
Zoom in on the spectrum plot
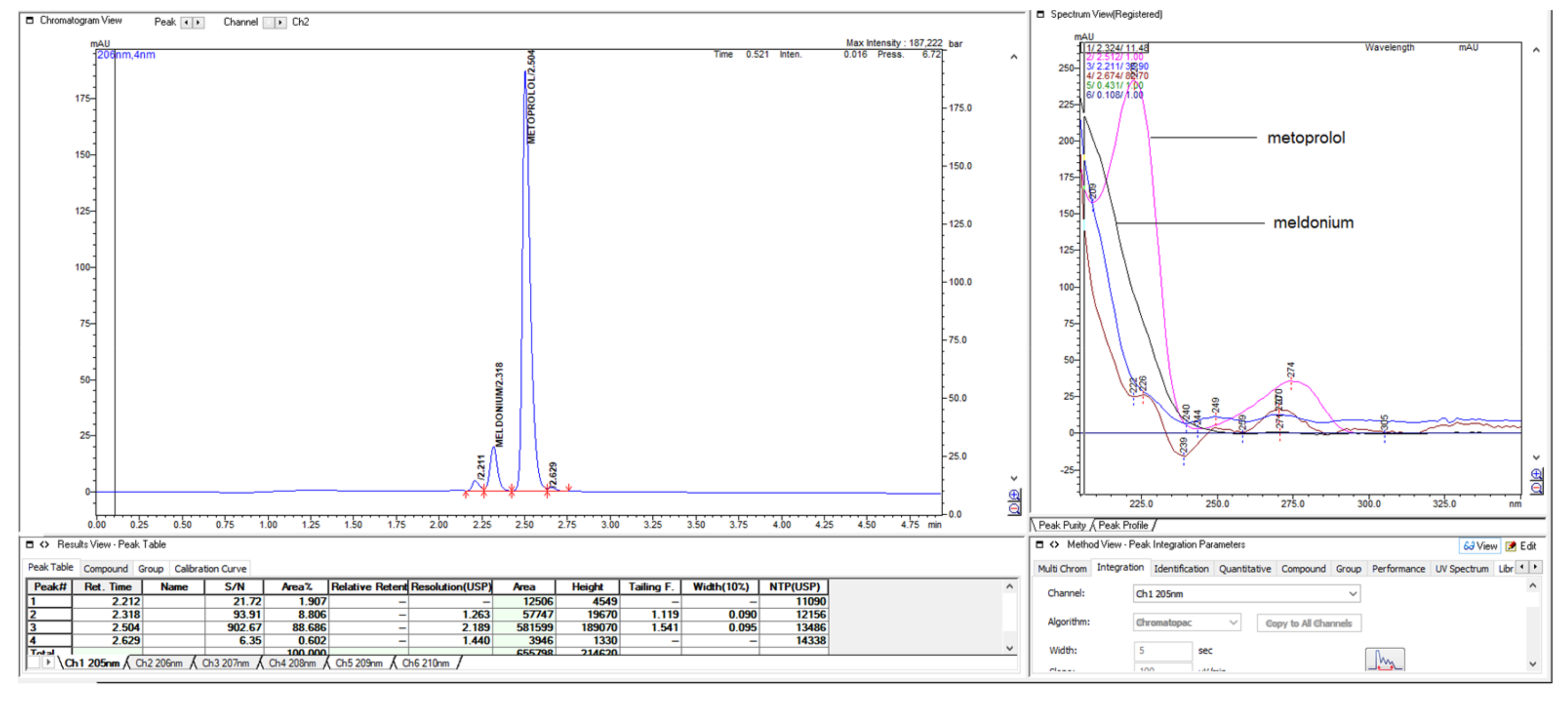(1537, 473)
